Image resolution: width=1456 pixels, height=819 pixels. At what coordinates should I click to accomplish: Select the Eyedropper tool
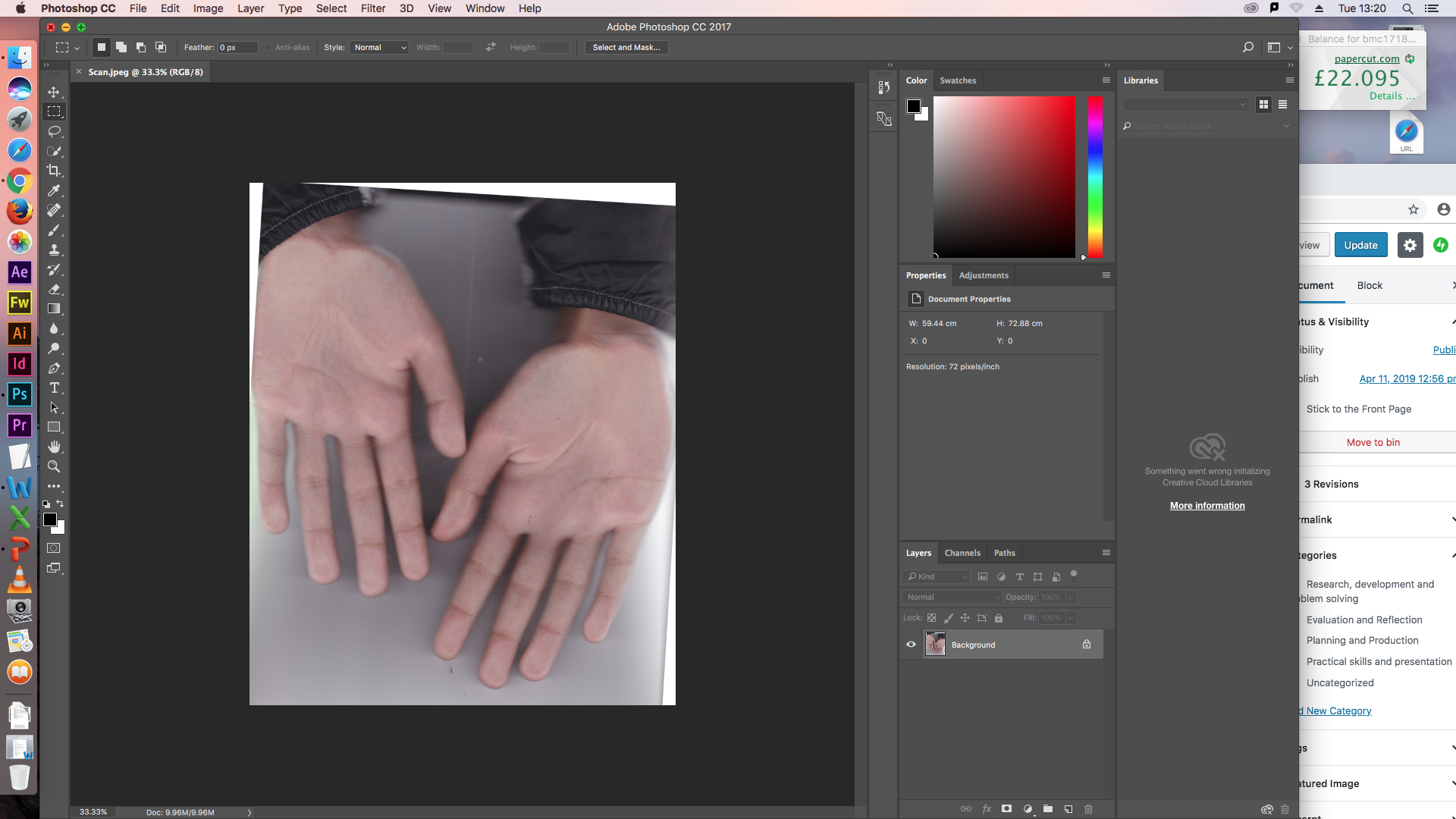(x=54, y=190)
